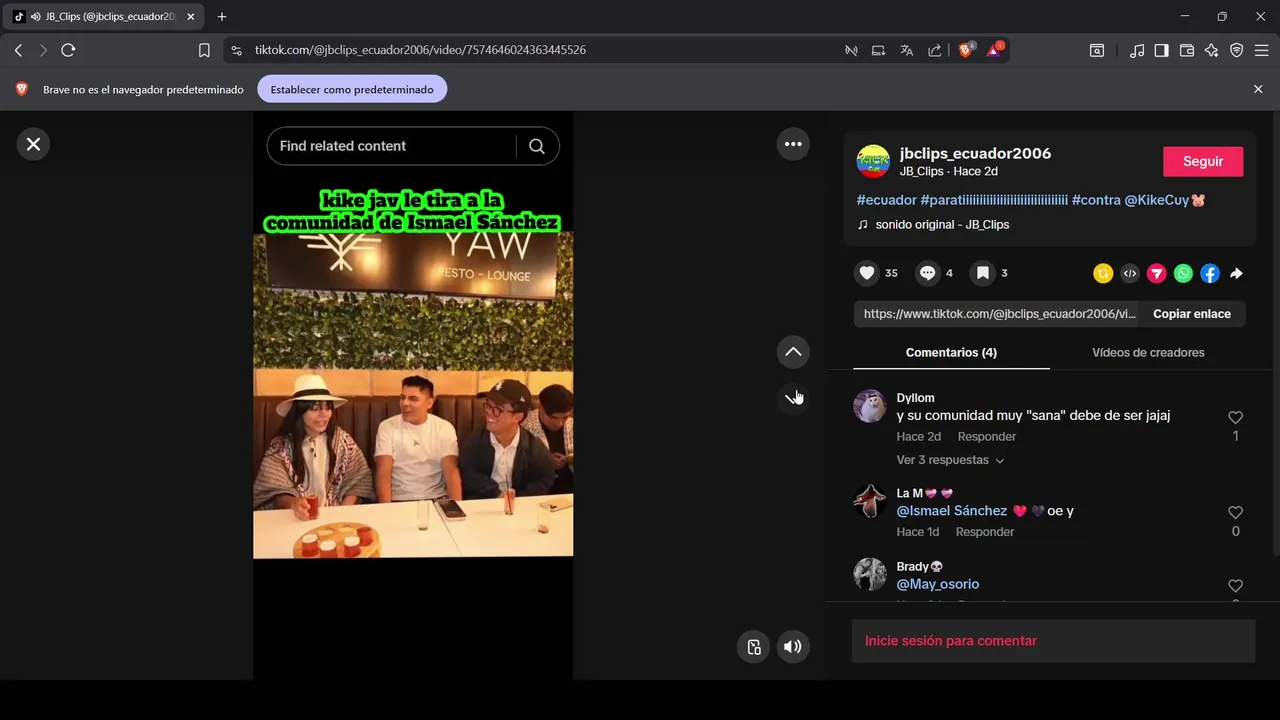This screenshot has width=1280, height=720.
Task: Mute the video with speaker icon
Action: 793,646
